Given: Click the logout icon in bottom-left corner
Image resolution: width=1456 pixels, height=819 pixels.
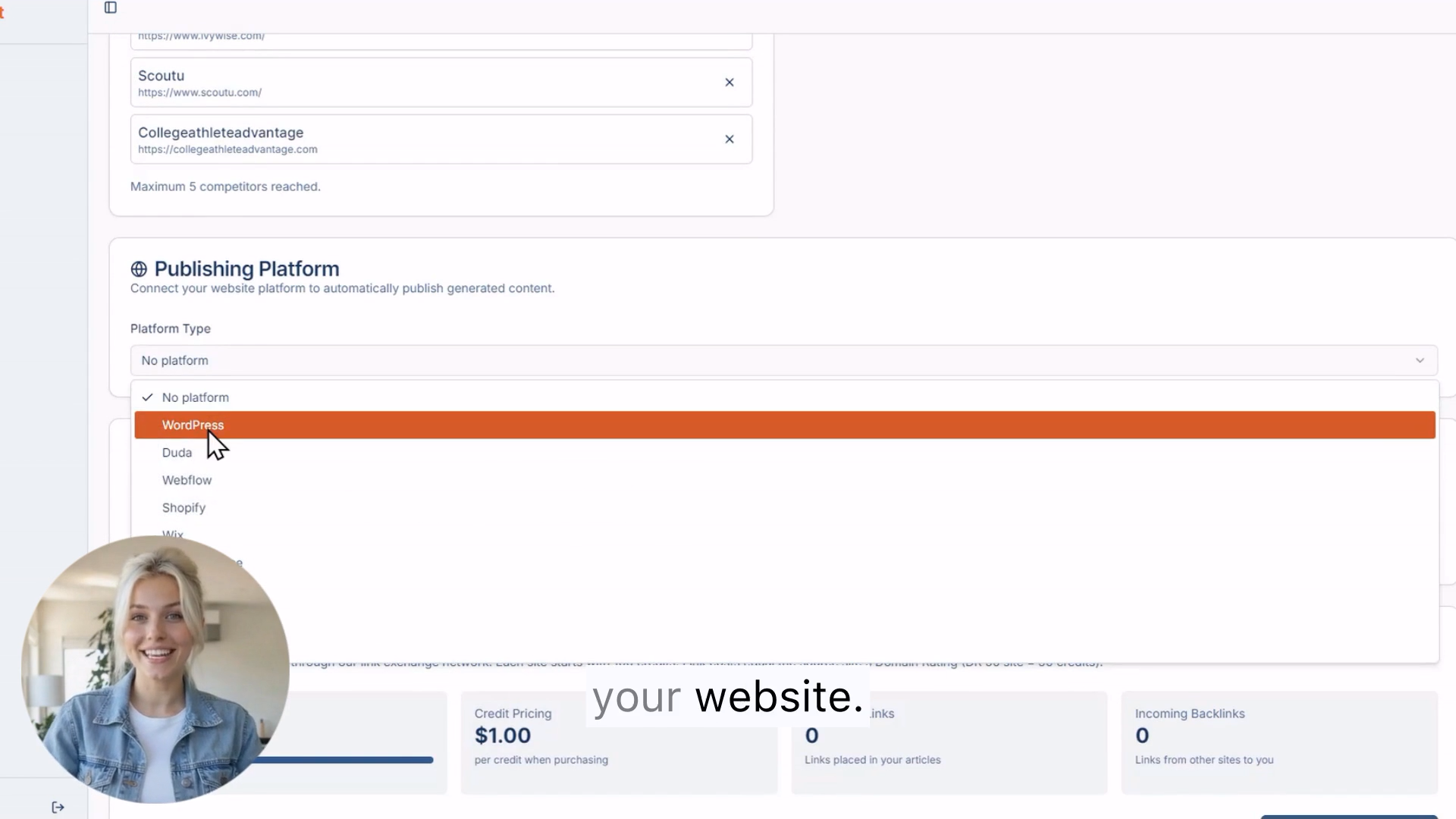Looking at the screenshot, I should (x=58, y=807).
